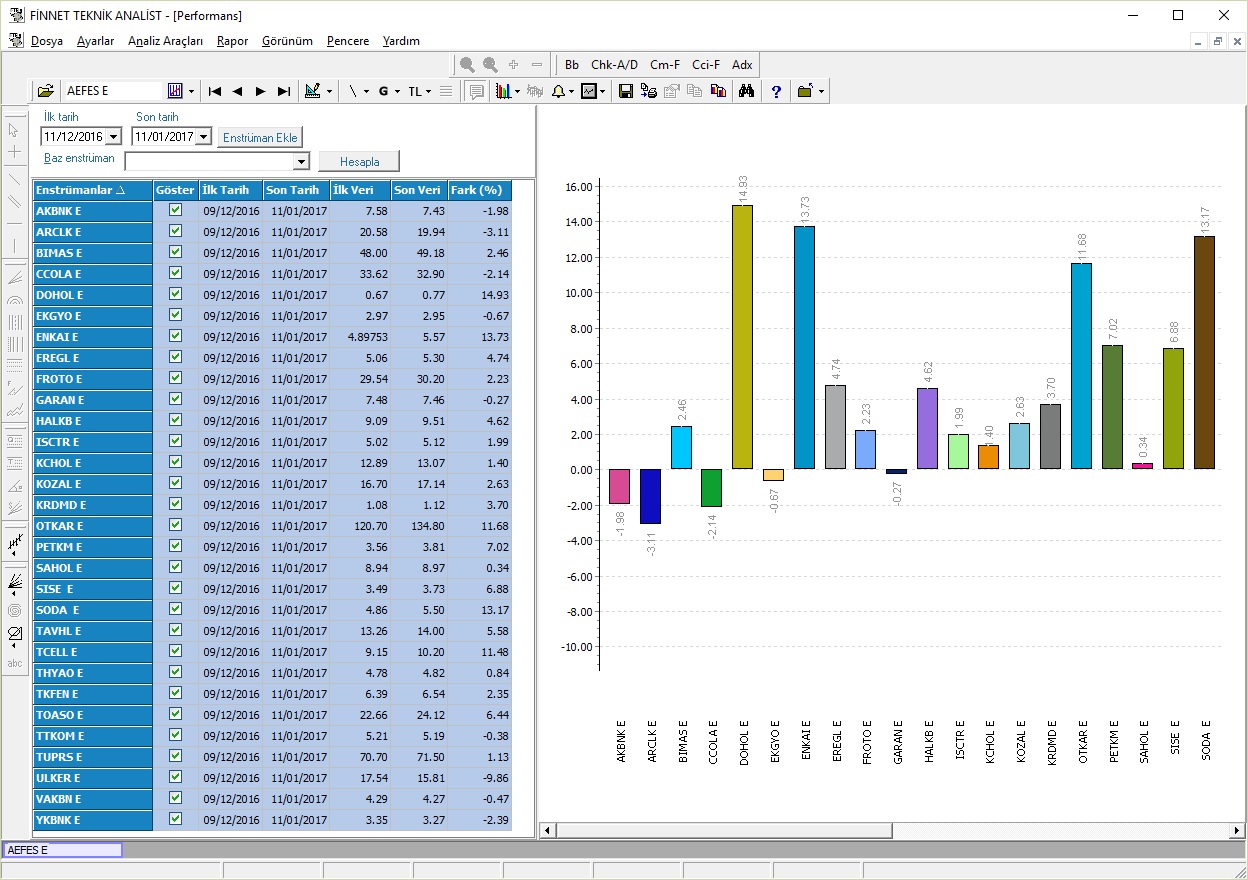Jump to the first record arrow
The height and width of the screenshot is (880, 1248).
point(215,91)
